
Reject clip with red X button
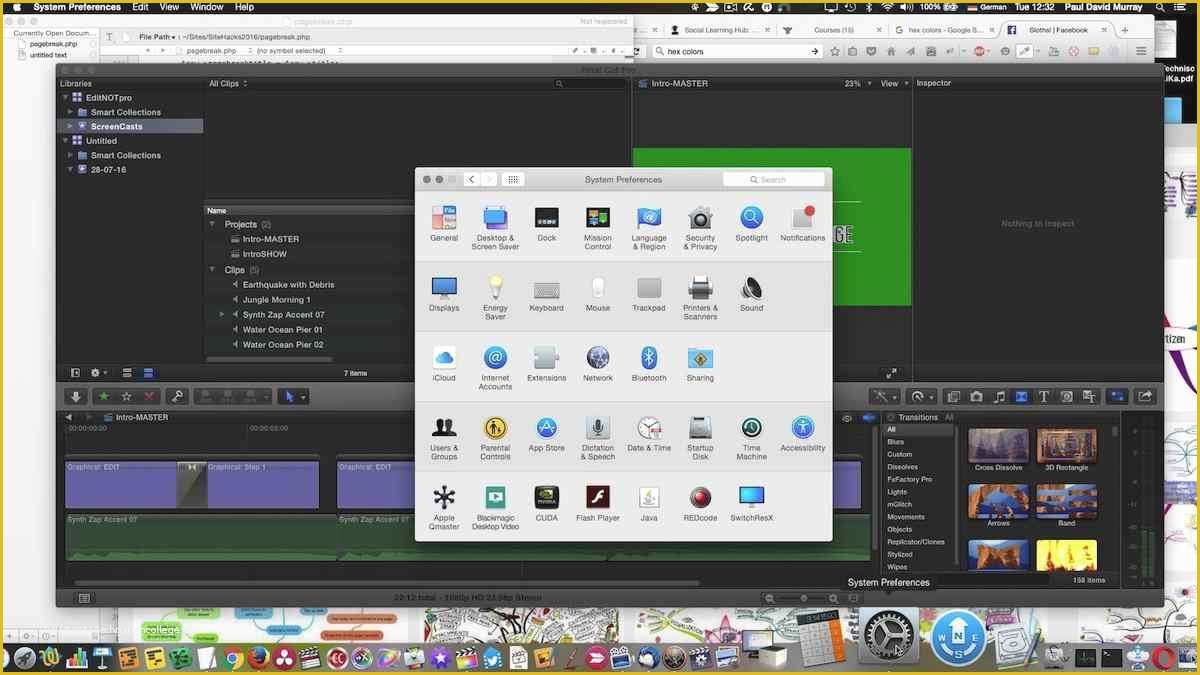coord(150,397)
